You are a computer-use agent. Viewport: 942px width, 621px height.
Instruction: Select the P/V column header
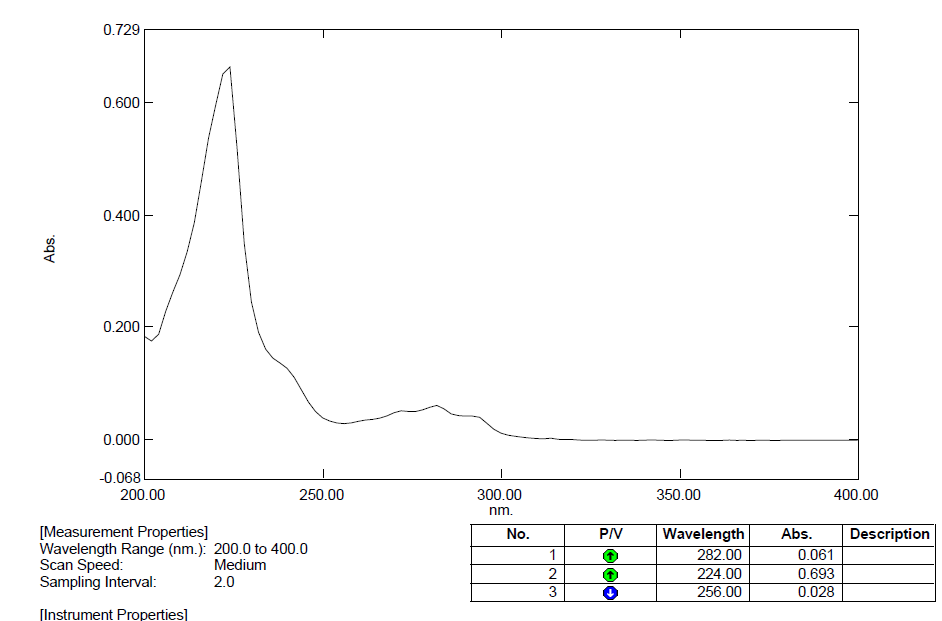pos(610,534)
